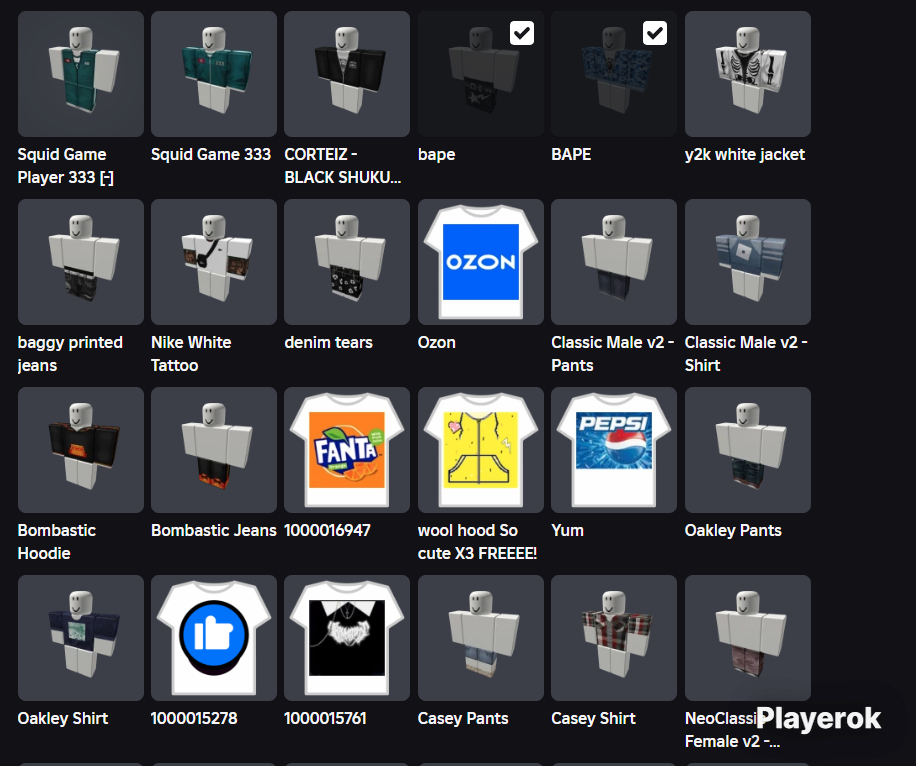Select the Oakley Shirt thumbnail
The width and height of the screenshot is (916, 766).
pos(81,638)
